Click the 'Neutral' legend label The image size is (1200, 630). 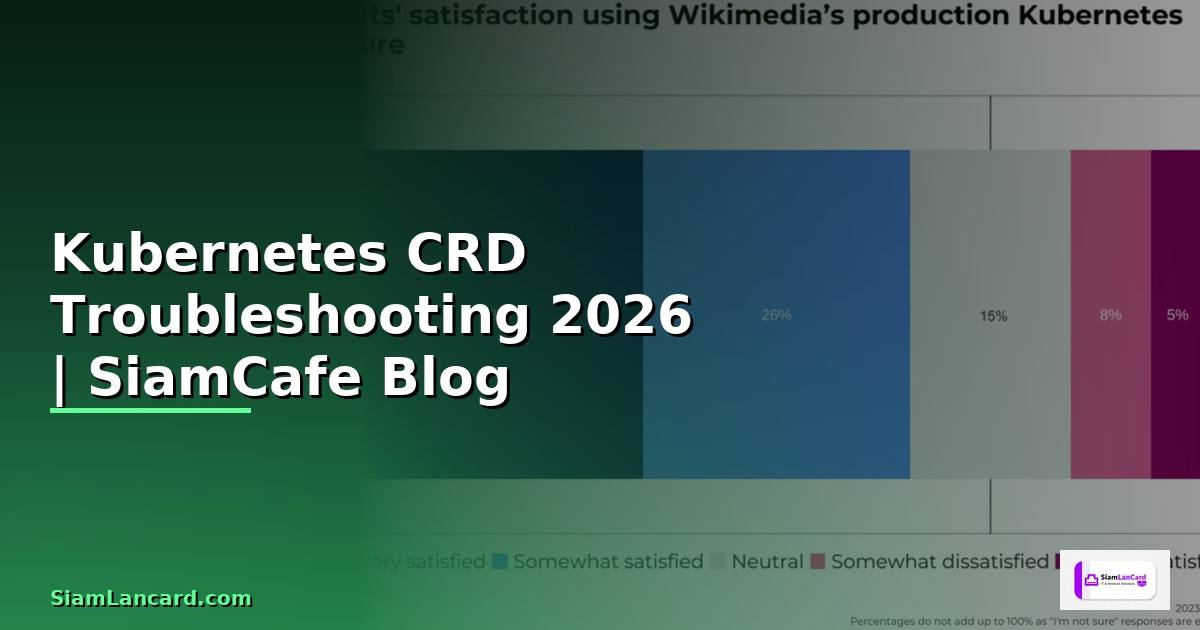tap(767, 562)
